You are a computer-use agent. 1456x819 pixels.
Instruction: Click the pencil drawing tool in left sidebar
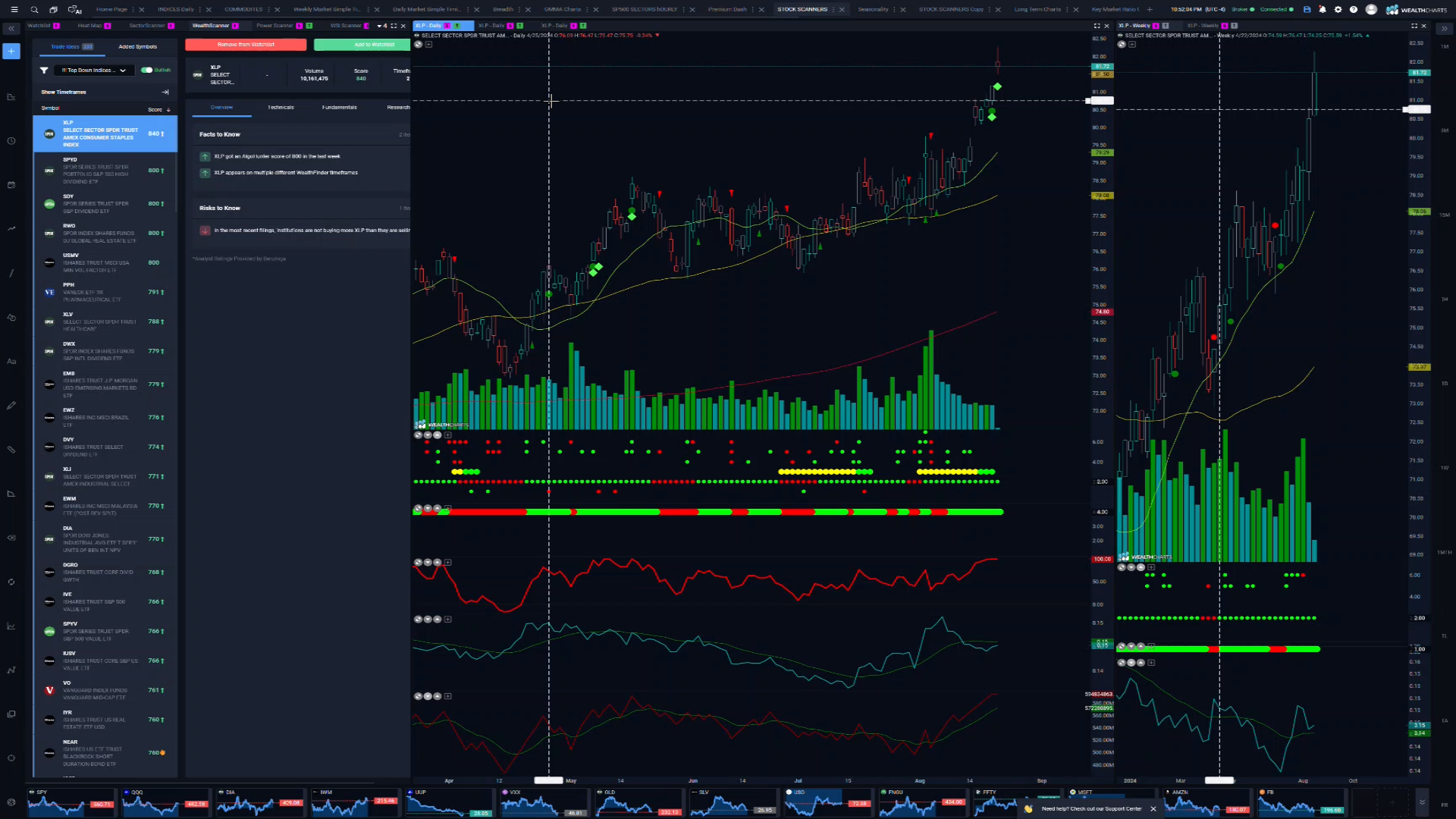(11, 405)
